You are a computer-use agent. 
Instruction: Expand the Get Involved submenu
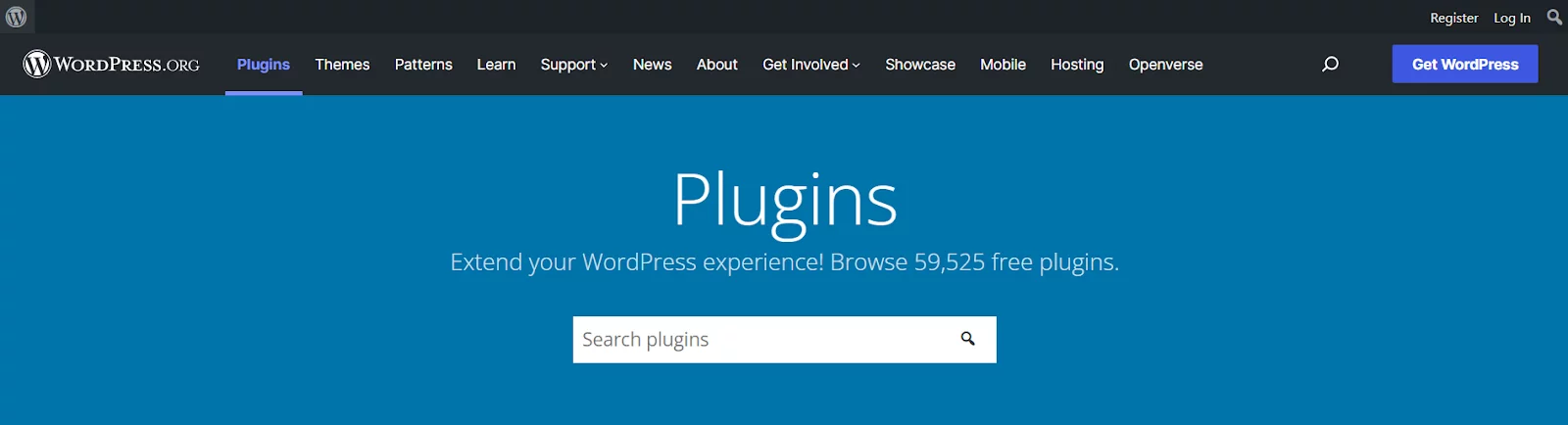click(x=811, y=65)
